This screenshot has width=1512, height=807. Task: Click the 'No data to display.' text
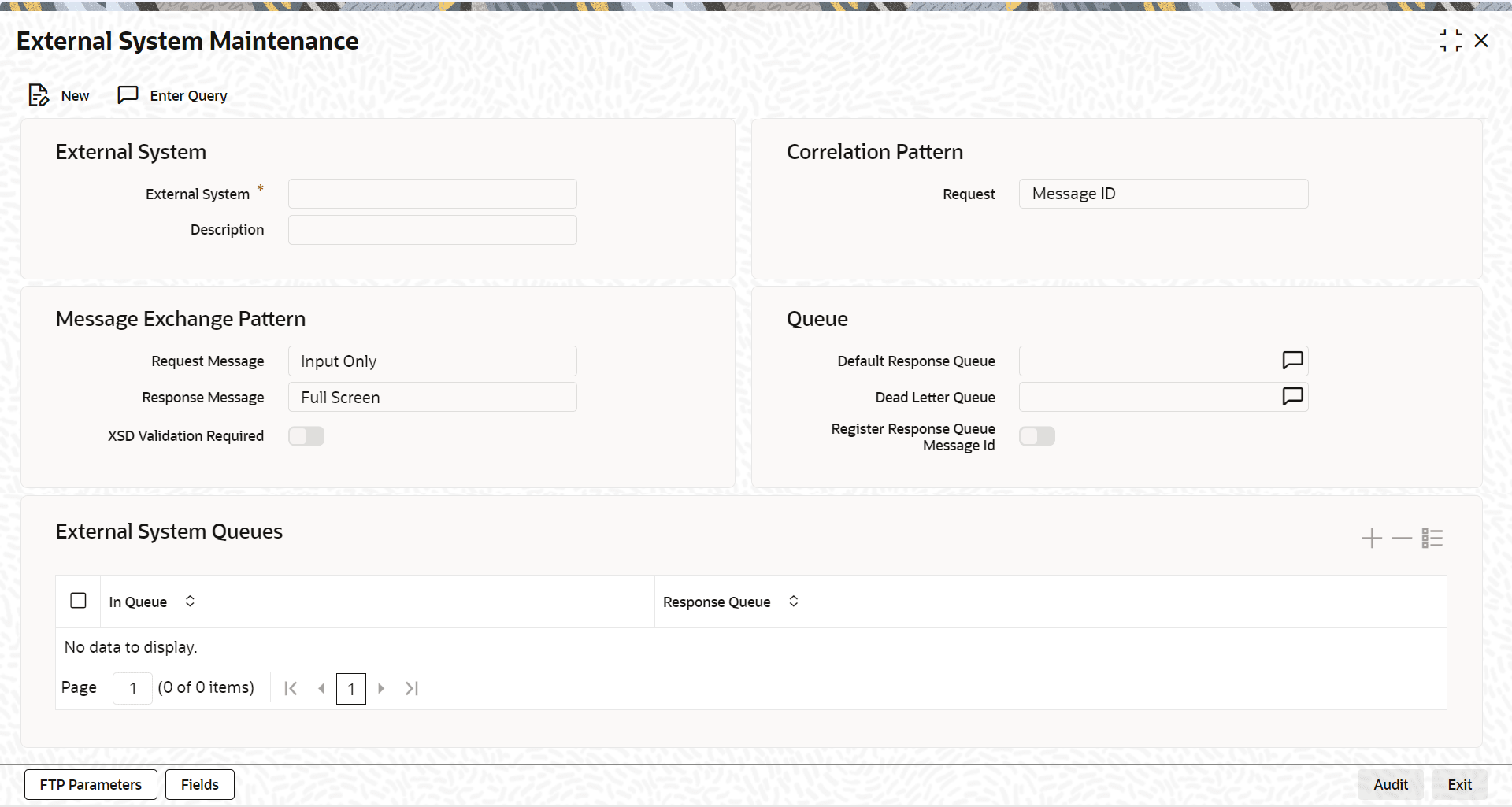click(131, 647)
